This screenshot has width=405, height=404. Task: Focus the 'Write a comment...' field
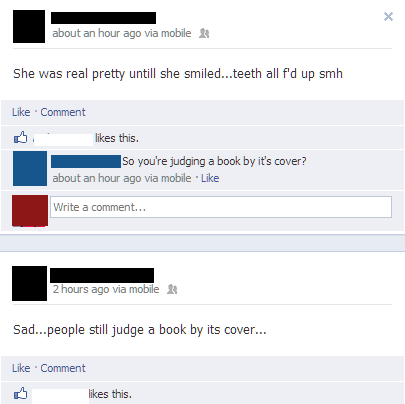[221, 207]
